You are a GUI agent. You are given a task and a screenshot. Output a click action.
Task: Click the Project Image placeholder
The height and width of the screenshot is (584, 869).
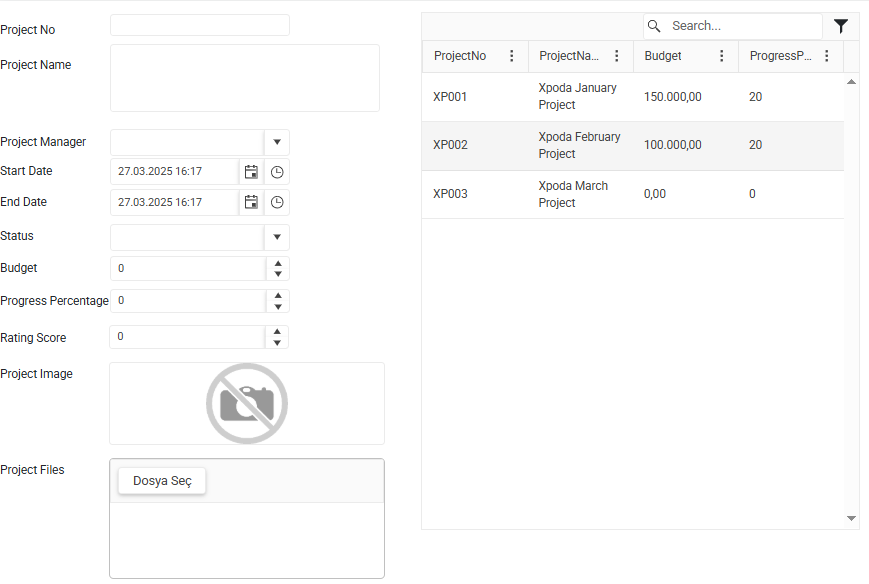[x=247, y=403]
